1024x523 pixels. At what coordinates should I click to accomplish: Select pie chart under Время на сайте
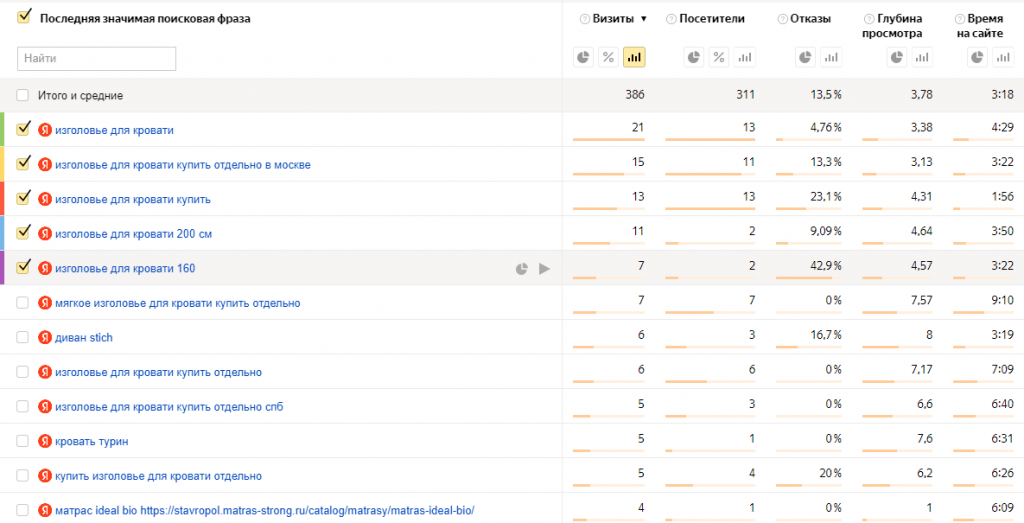pos(977,57)
